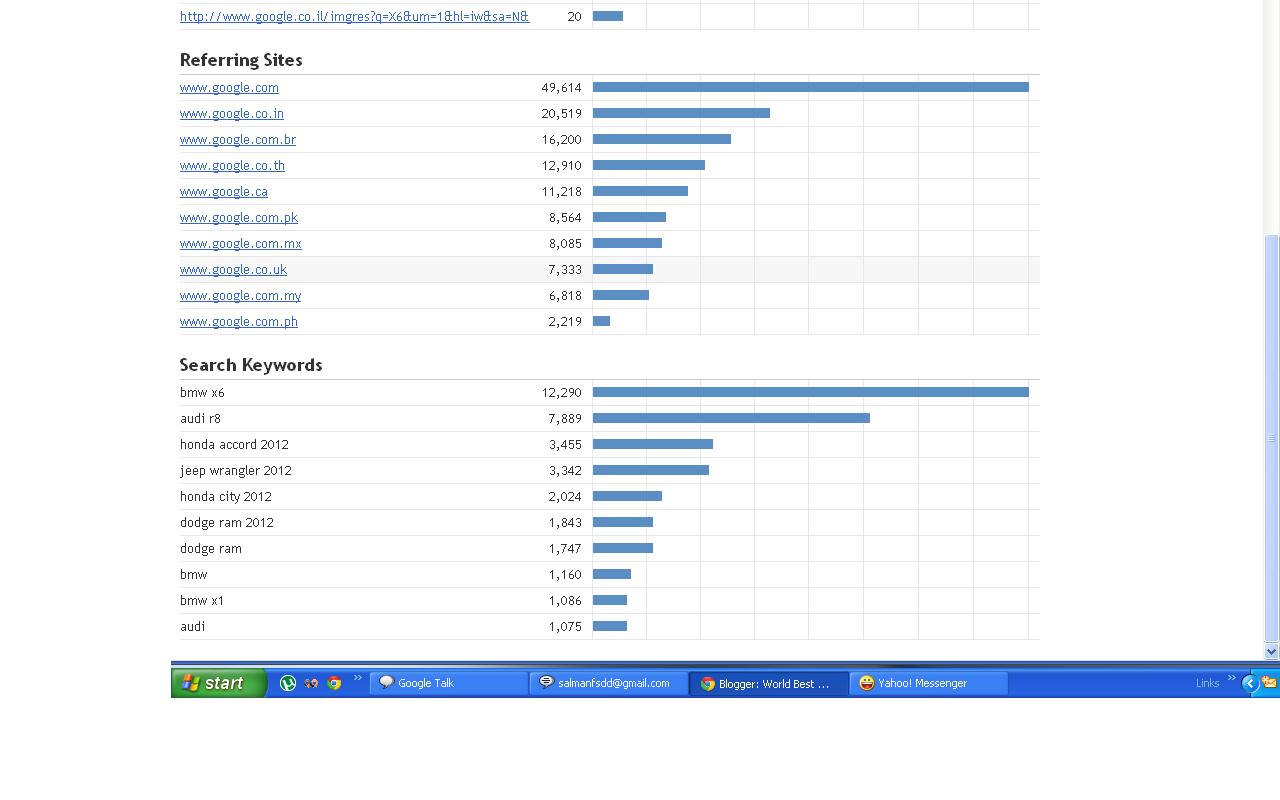
Task: Click the 20,519 pageview count
Action: pos(561,114)
